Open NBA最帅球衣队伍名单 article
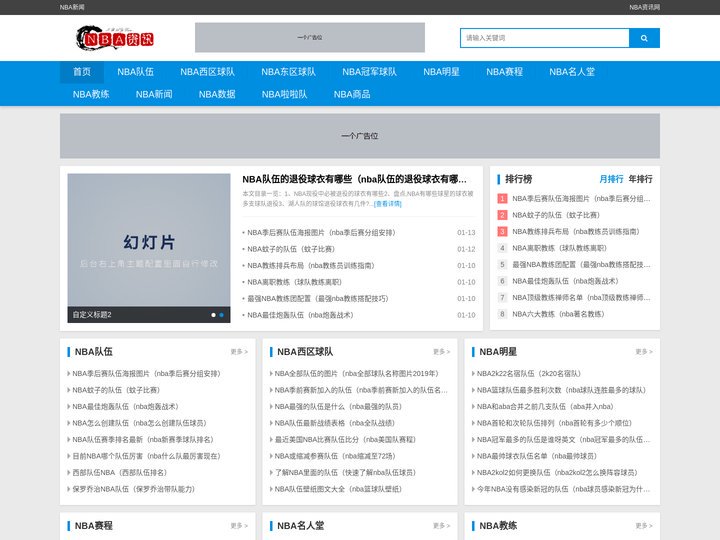Screen dimensions: 720x540 [536, 456]
